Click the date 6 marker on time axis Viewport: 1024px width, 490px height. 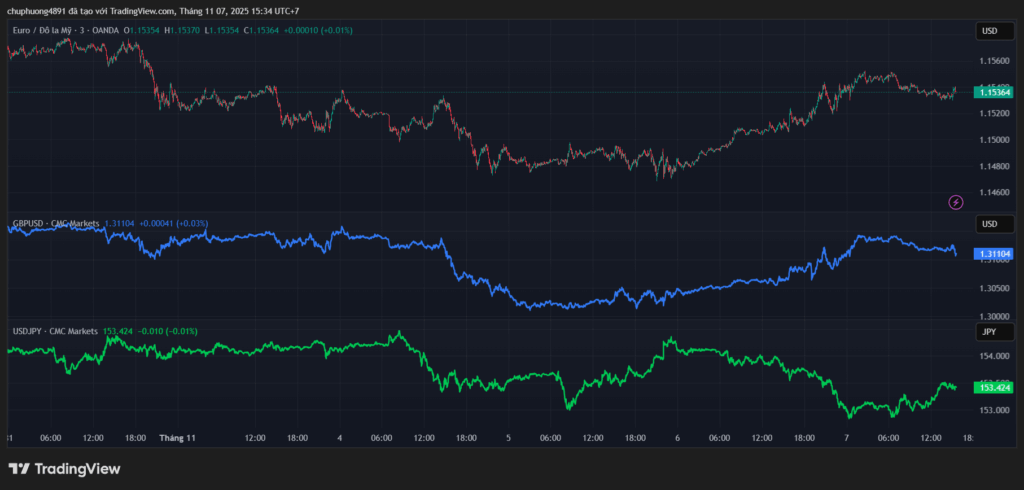click(x=677, y=438)
